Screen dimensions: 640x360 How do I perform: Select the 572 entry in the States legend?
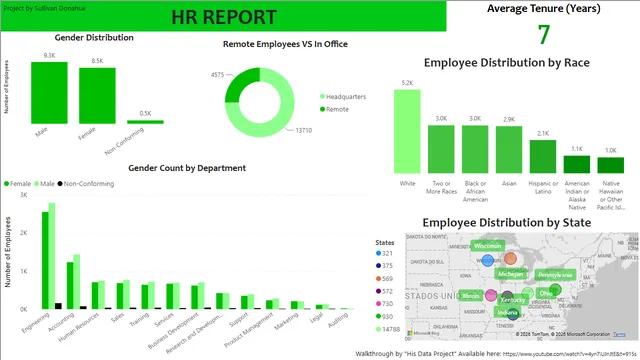[x=384, y=291]
